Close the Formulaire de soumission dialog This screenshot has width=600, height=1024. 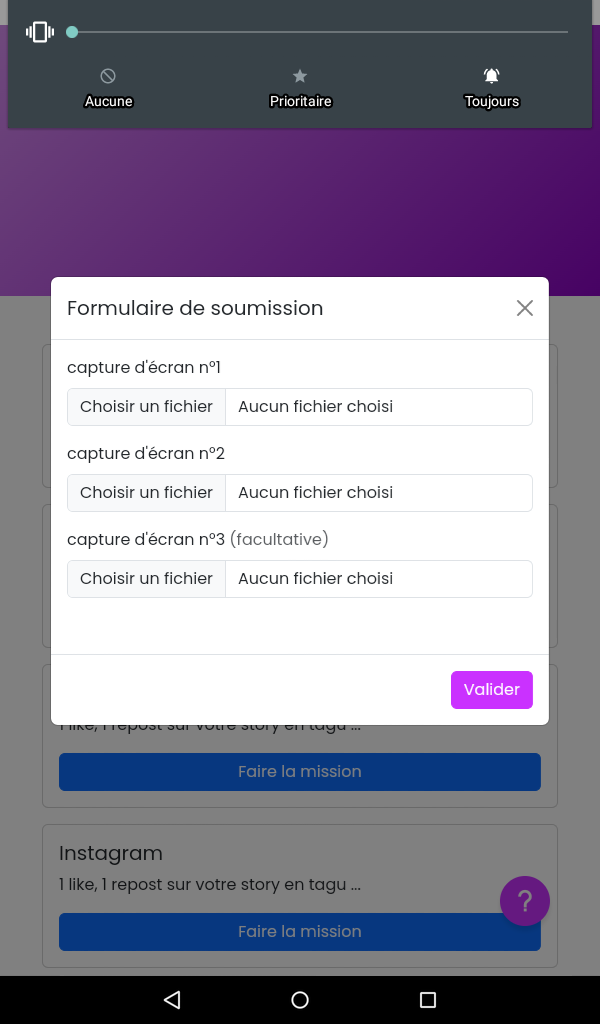pos(525,308)
